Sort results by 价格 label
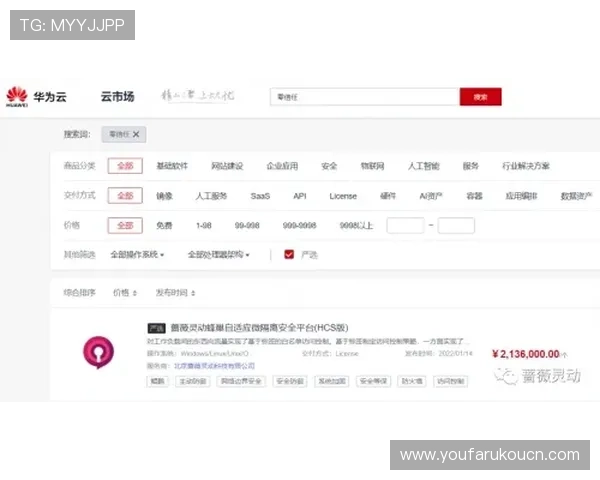The width and height of the screenshot is (600, 480). (121, 293)
